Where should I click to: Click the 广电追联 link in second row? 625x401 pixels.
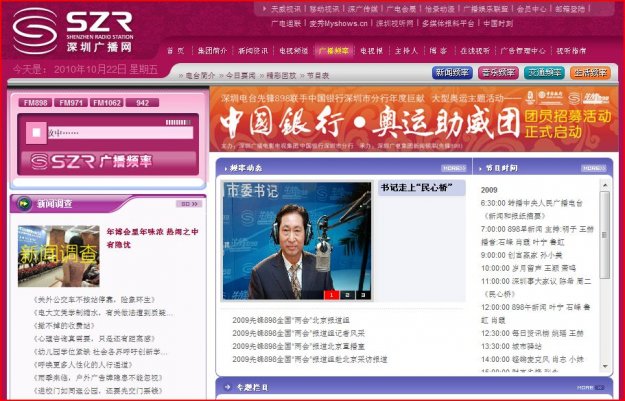point(286,23)
